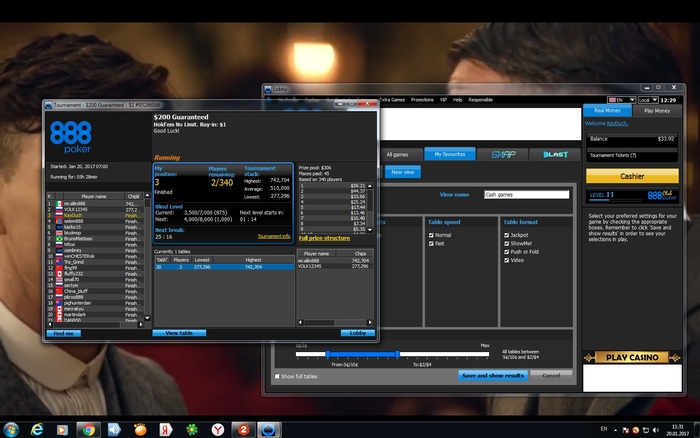Expand the Local time zone dropdown

click(x=648, y=100)
